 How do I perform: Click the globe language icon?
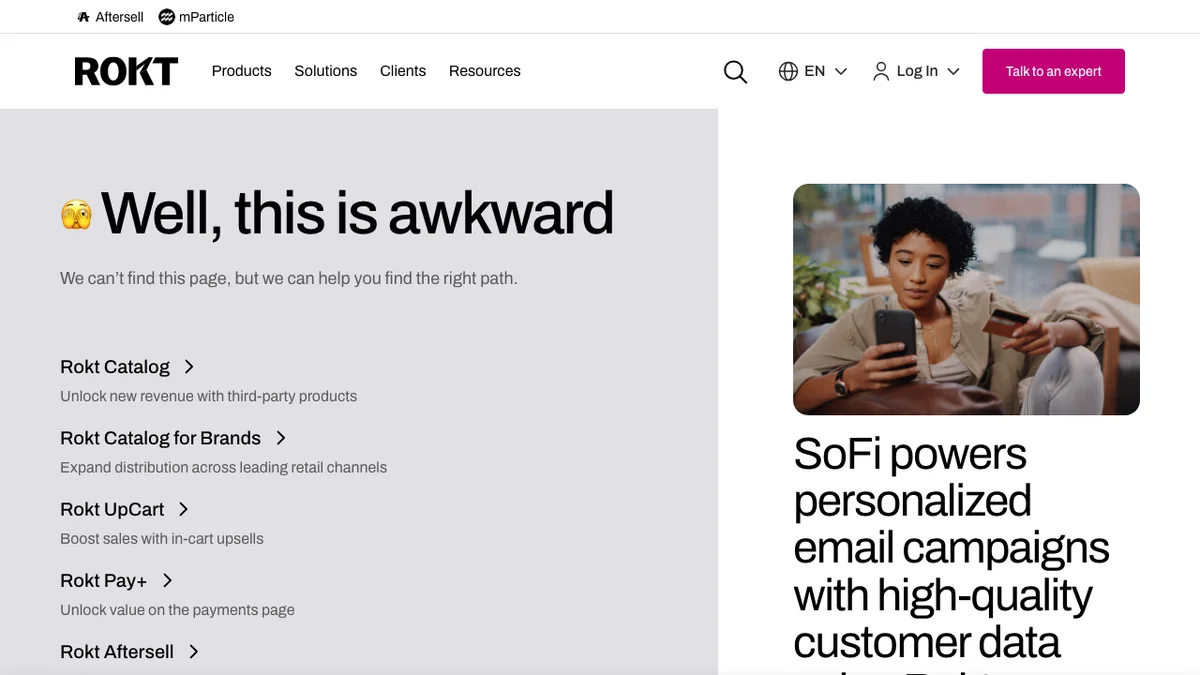point(788,71)
